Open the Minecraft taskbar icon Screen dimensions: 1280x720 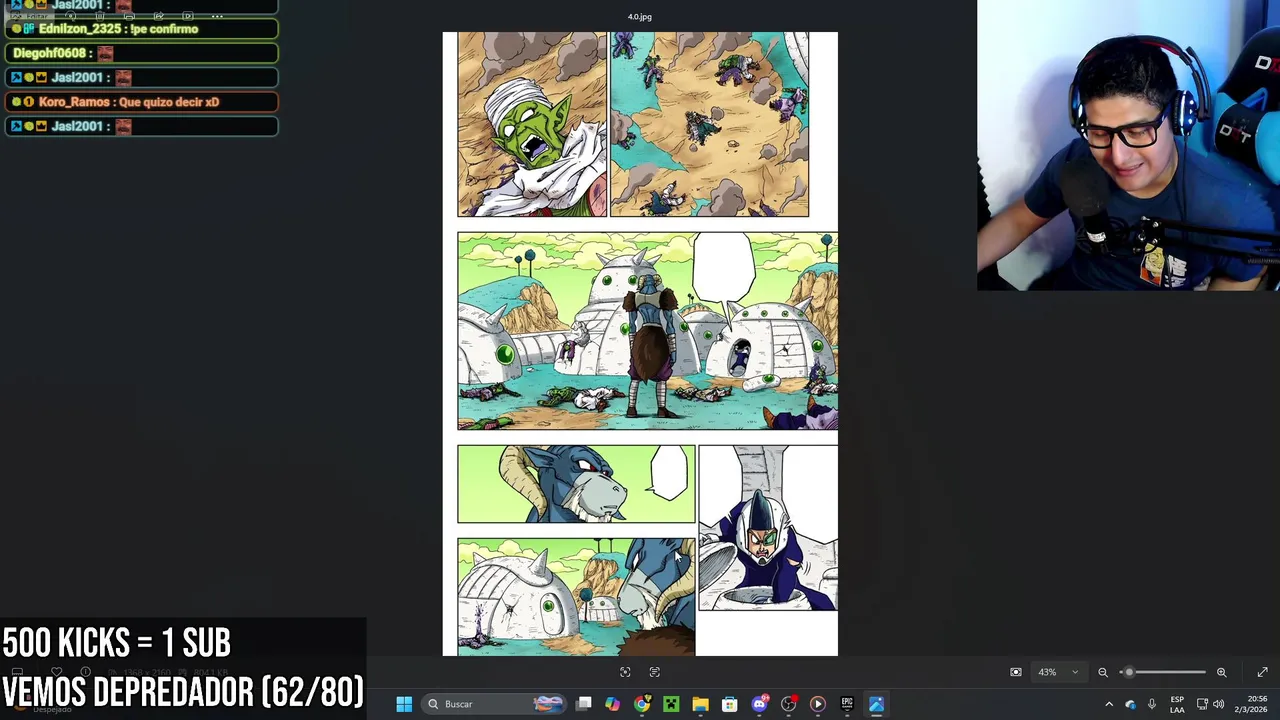click(x=671, y=704)
